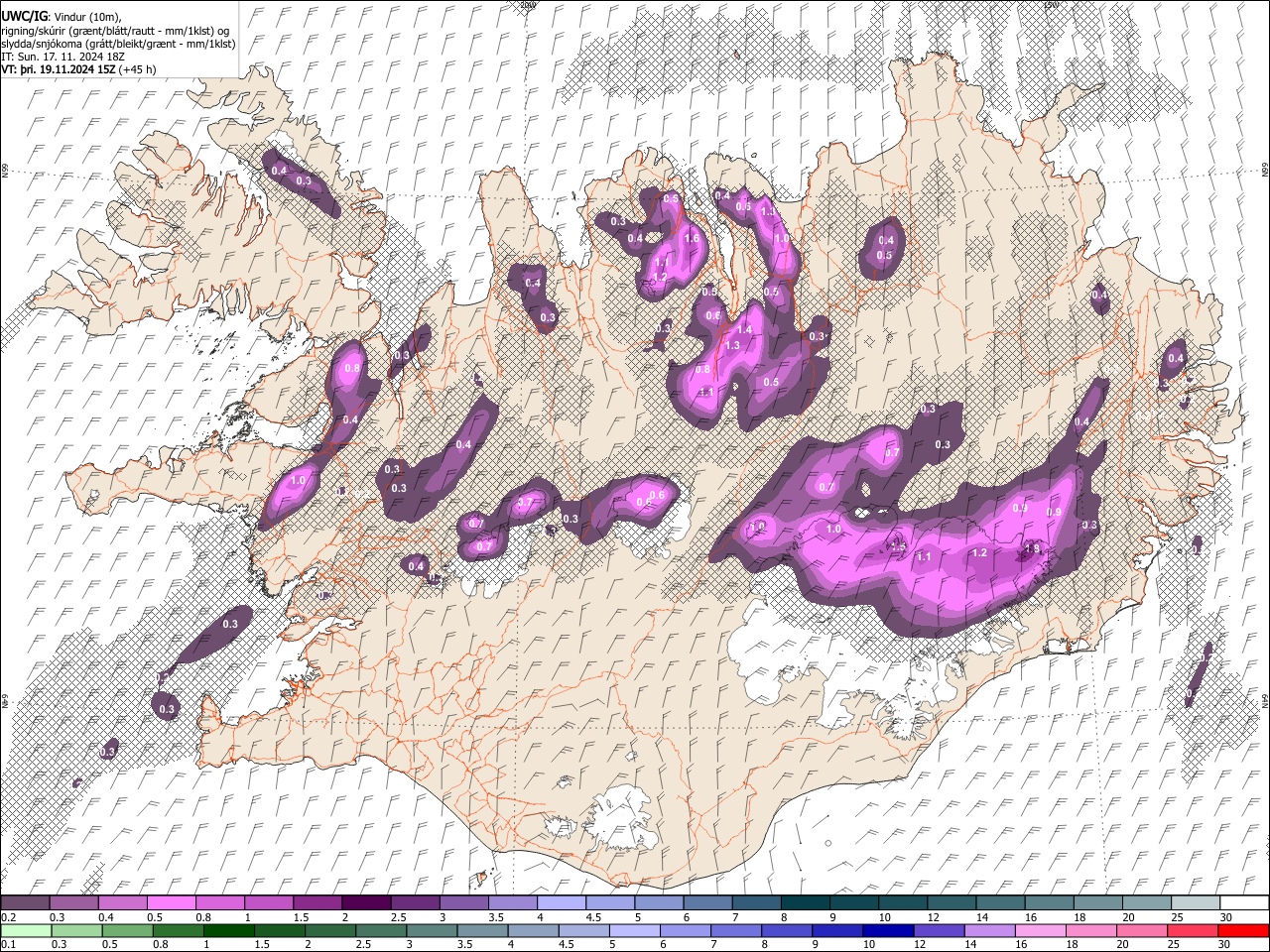Viewport: 1270px width, 952px height.
Task: Pick the light lavender 4–4.5 swatch in the upper scale
Action: [x=564, y=903]
